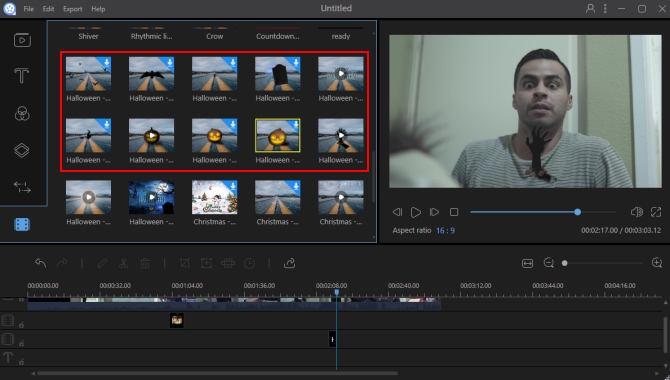The height and width of the screenshot is (380, 670).
Task: Select the ready element label
Action: click(x=341, y=36)
